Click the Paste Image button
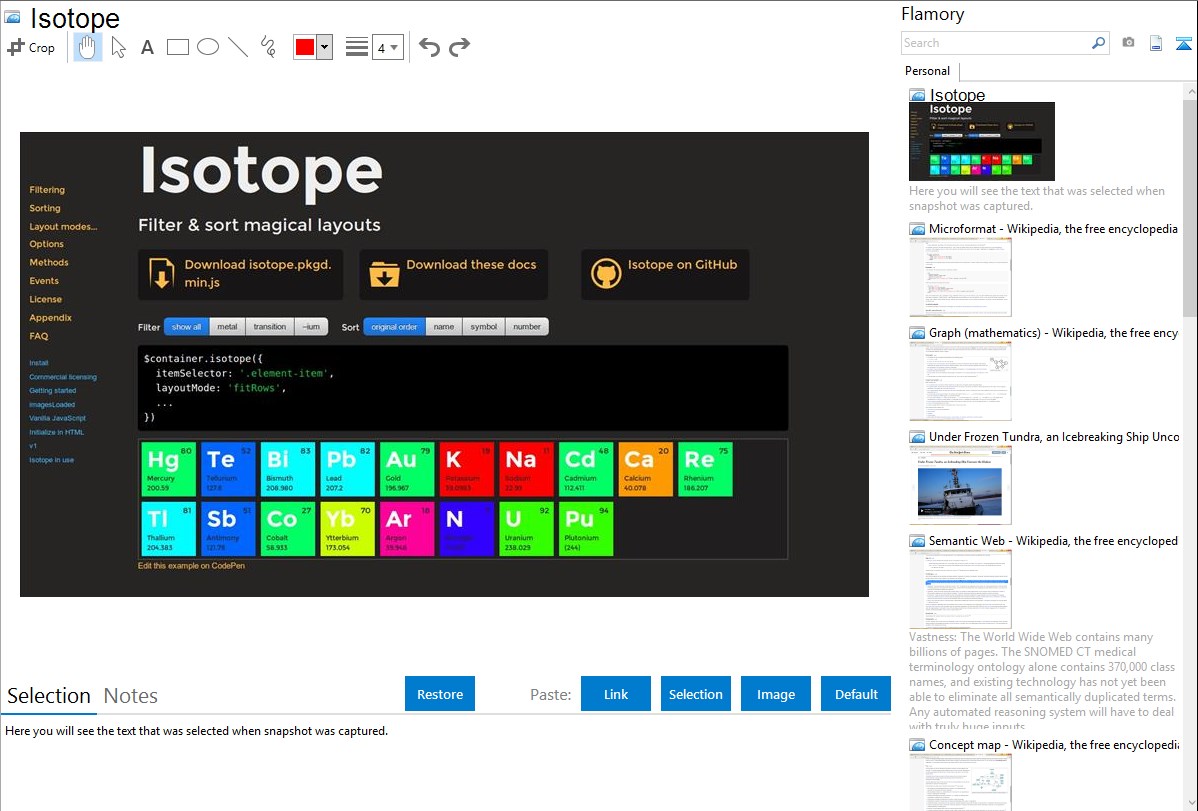Image resolution: width=1198 pixels, height=811 pixels. [x=776, y=694]
